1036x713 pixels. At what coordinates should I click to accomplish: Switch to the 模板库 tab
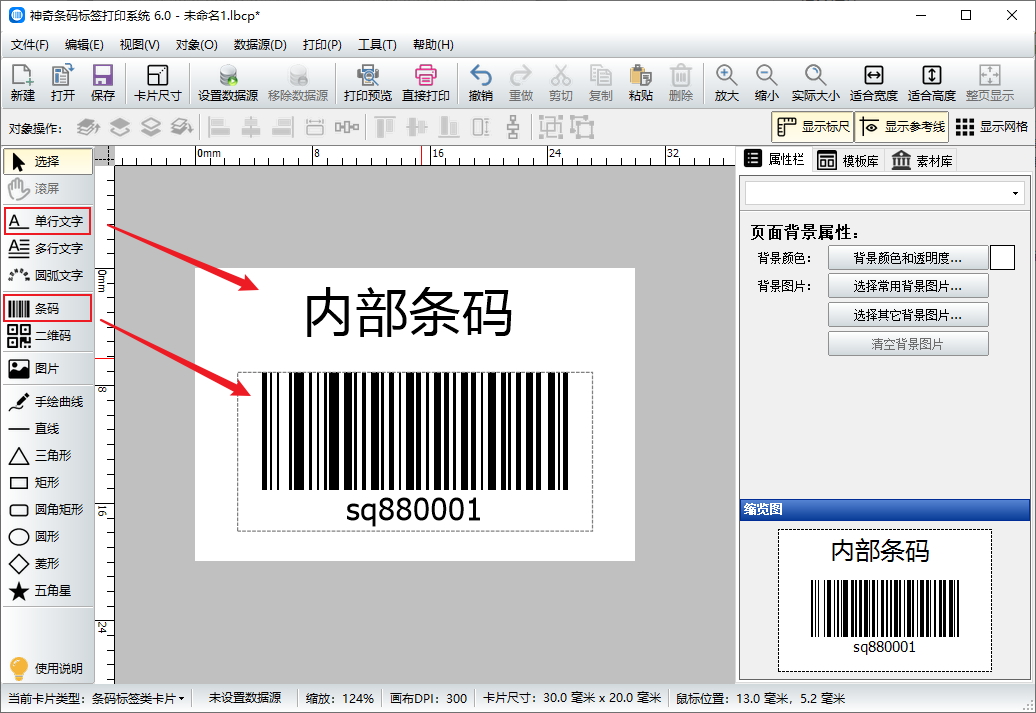pos(848,161)
